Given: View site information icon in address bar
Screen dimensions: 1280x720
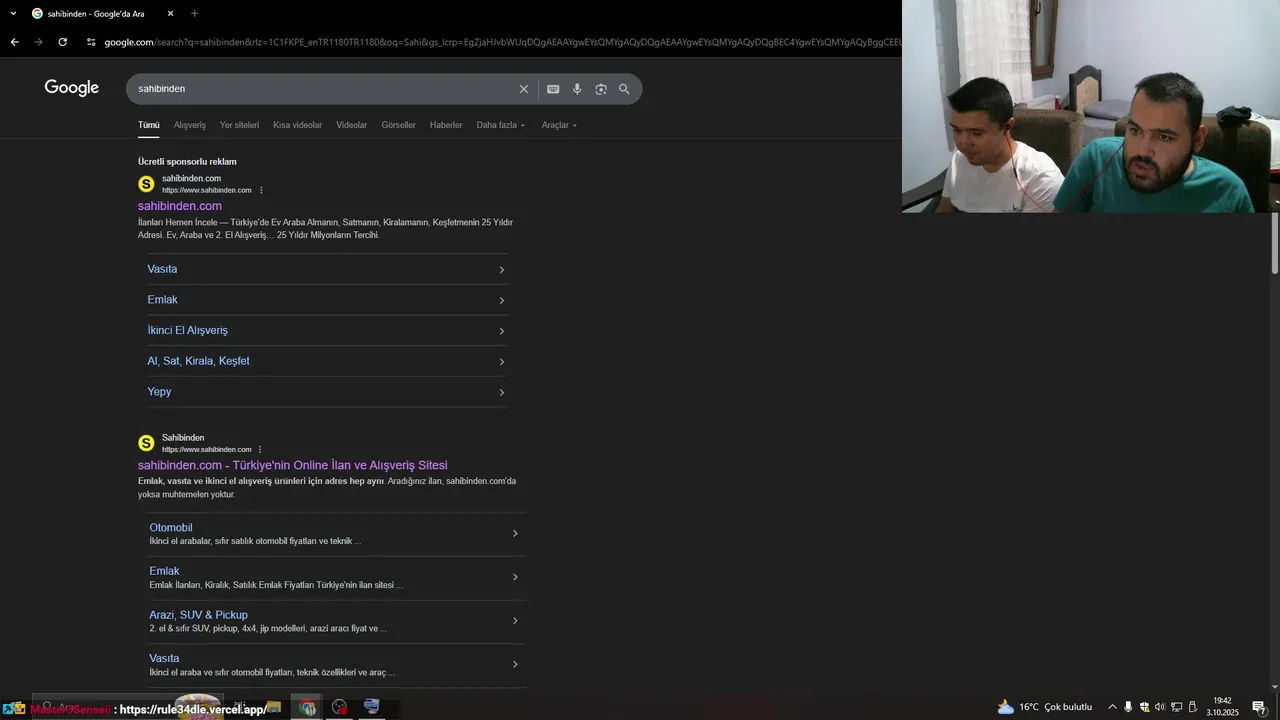Looking at the screenshot, I should tap(91, 42).
